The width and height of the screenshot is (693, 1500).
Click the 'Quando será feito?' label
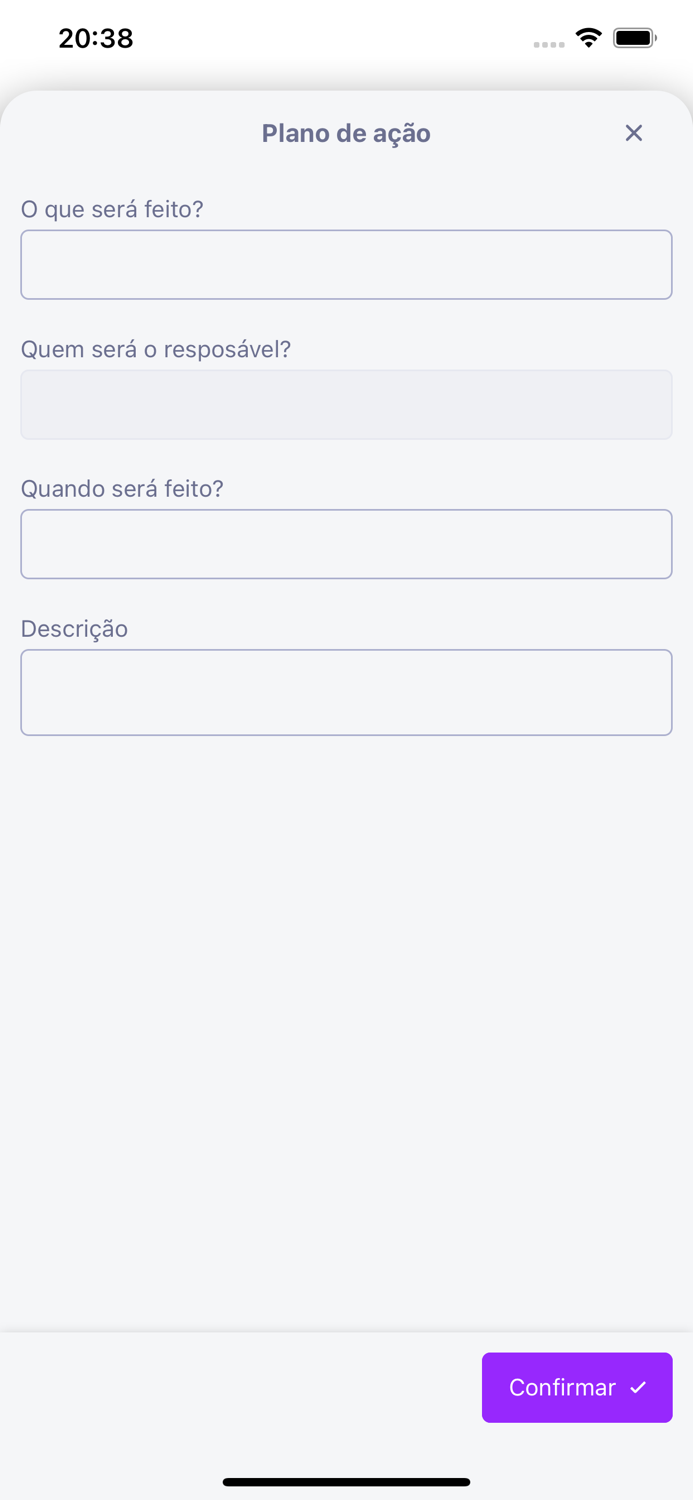[x=123, y=489]
